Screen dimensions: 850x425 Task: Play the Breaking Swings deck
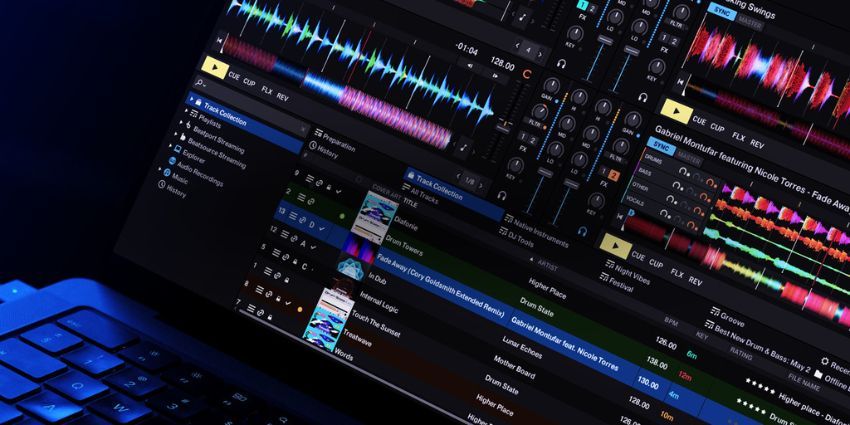pyautogui.click(x=676, y=112)
